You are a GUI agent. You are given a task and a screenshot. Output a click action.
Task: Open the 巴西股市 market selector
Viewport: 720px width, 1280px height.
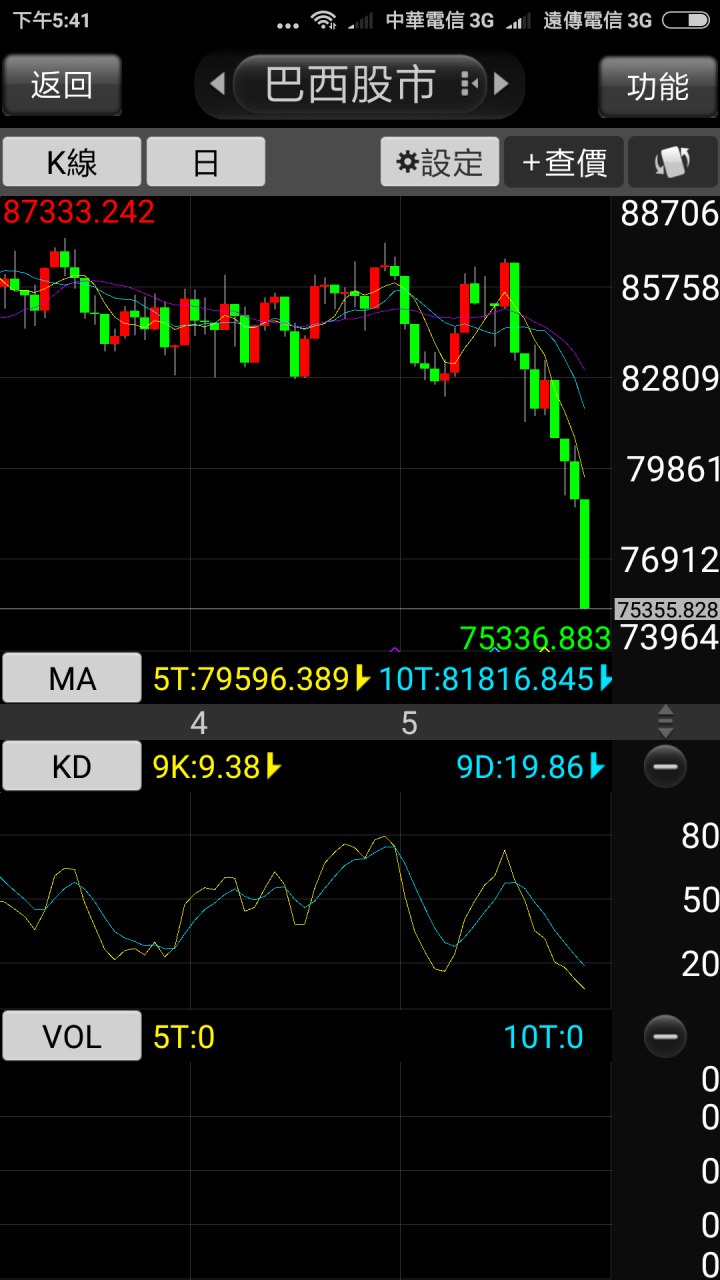click(360, 84)
